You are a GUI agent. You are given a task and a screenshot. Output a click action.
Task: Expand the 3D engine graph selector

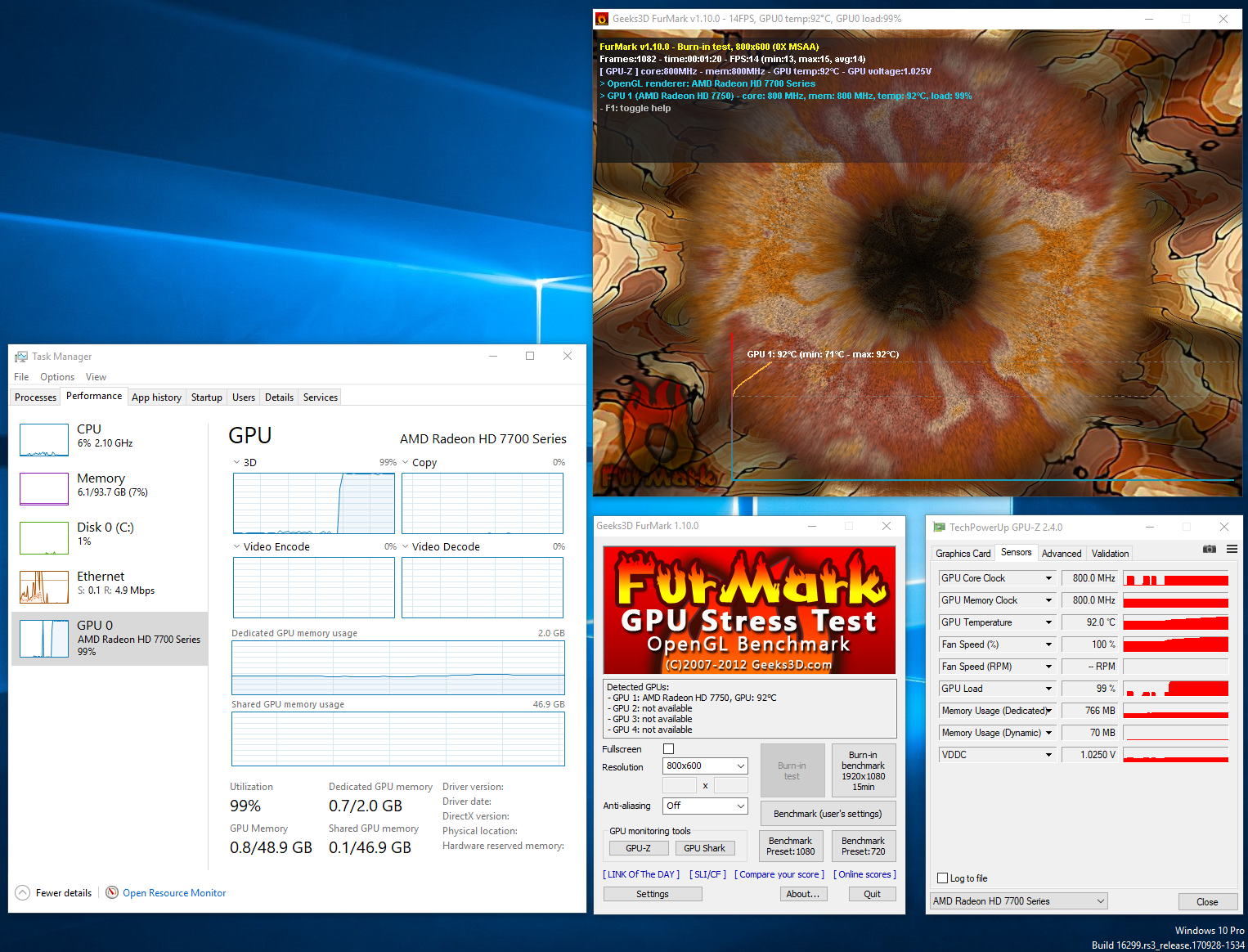point(237,462)
